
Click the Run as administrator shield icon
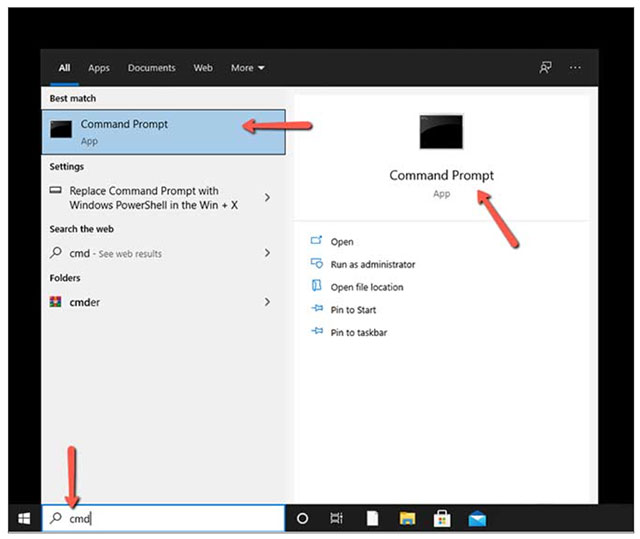(x=317, y=263)
